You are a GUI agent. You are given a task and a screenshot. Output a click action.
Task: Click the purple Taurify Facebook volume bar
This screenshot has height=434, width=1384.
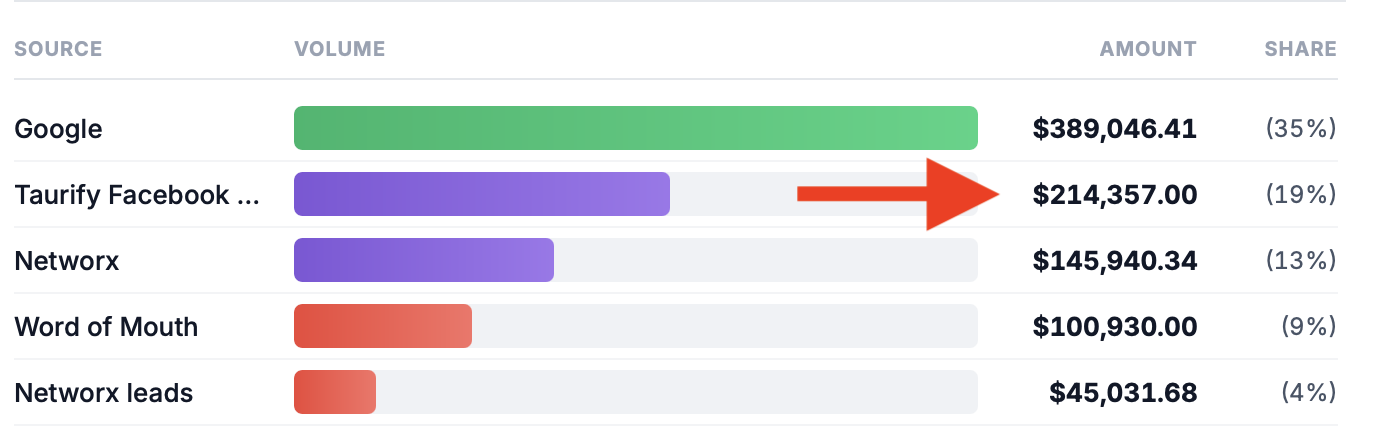point(481,194)
